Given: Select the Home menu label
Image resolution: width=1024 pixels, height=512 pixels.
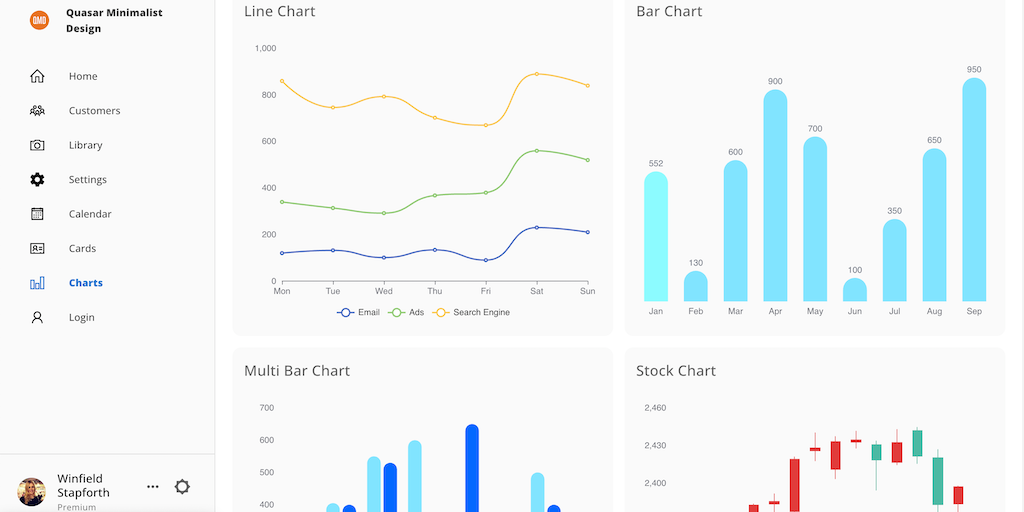Looking at the screenshot, I should (83, 76).
